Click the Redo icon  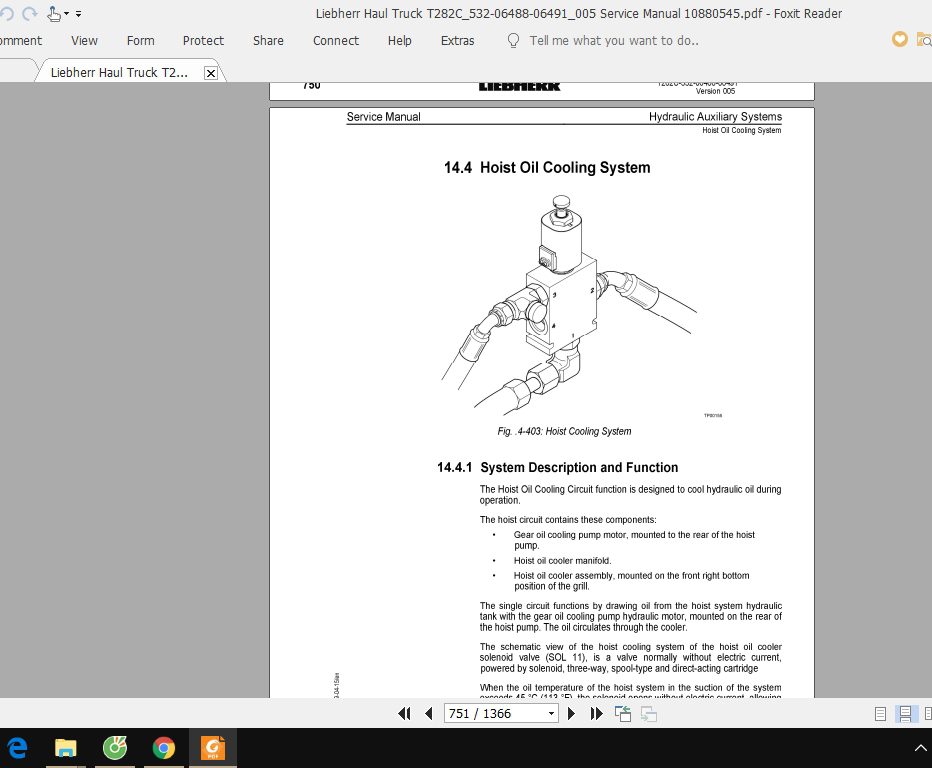[x=28, y=13]
